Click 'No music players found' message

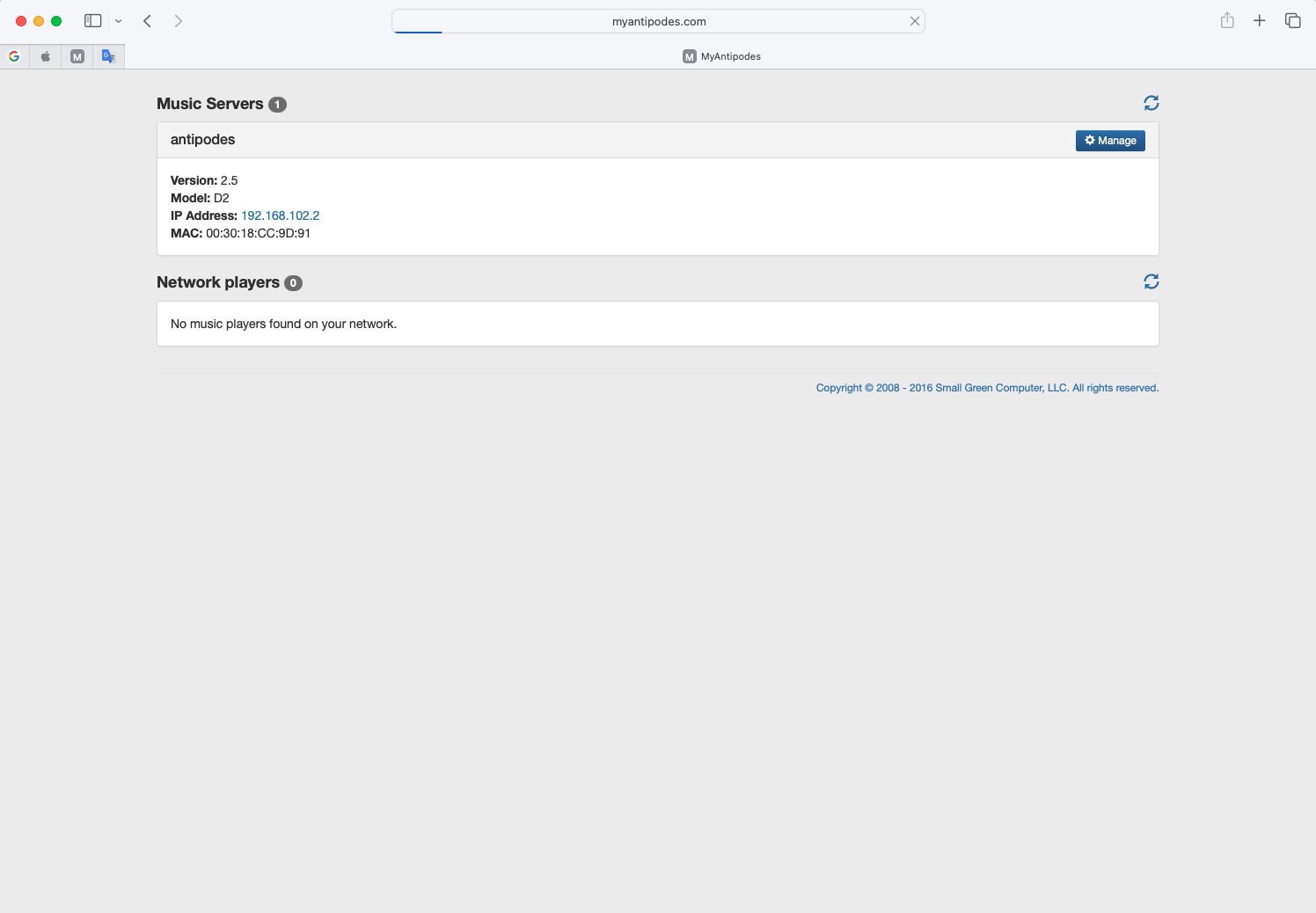point(283,324)
